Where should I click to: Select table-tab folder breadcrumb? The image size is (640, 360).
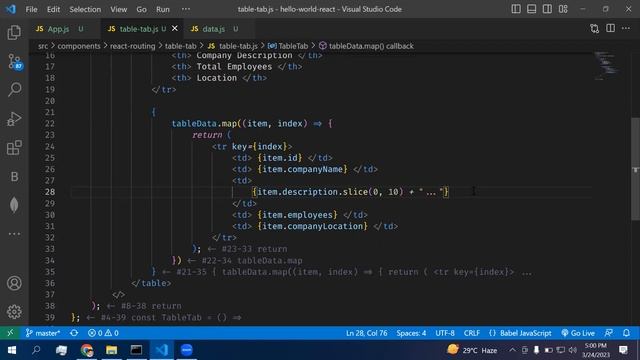point(180,46)
